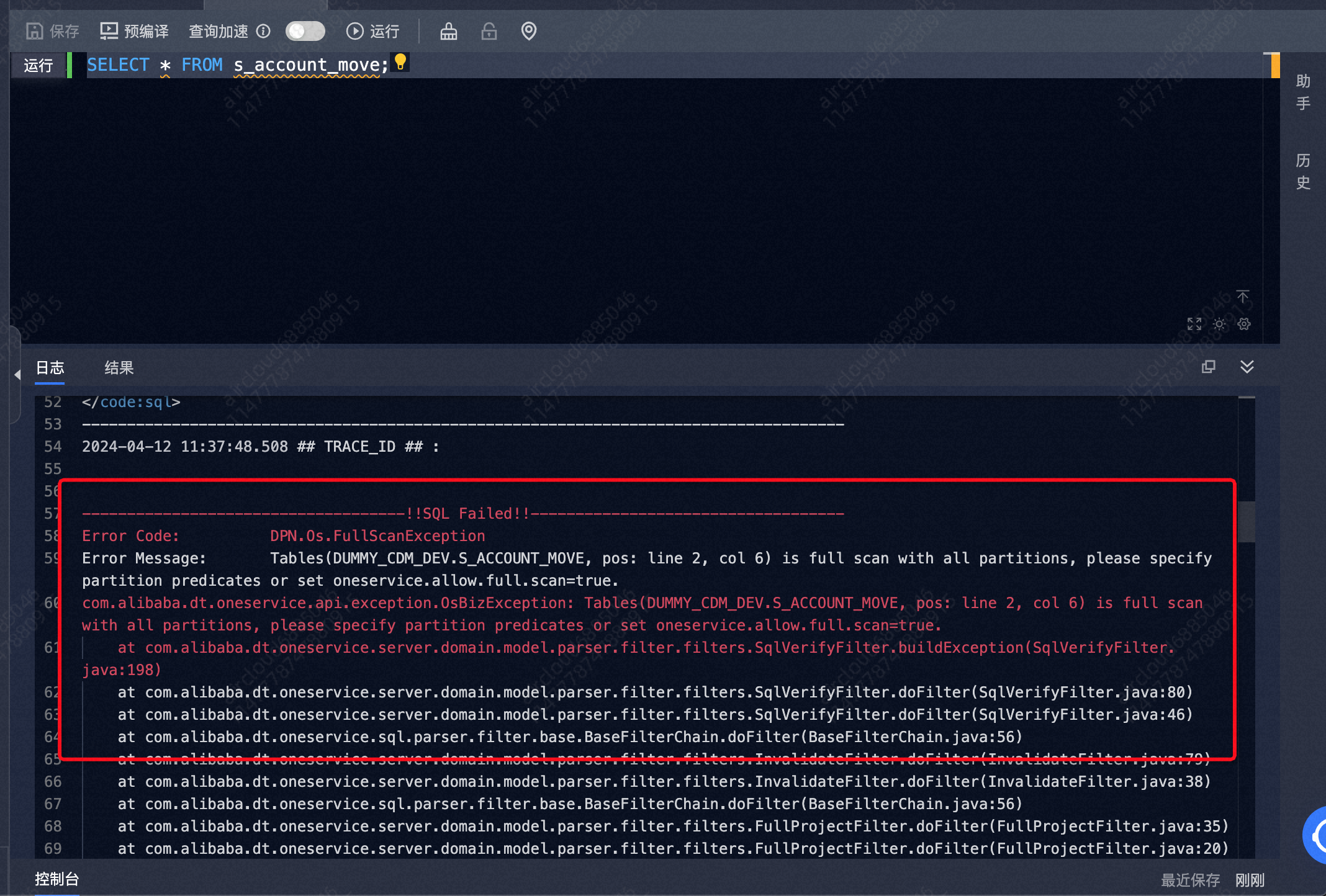Click the DPN.Os.FullScanException error code text
1326x896 pixels.
pyautogui.click(x=377, y=536)
